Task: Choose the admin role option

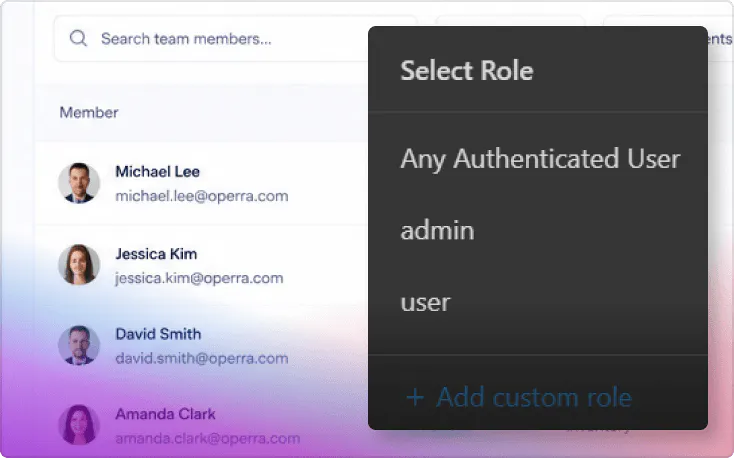Action: coord(437,230)
